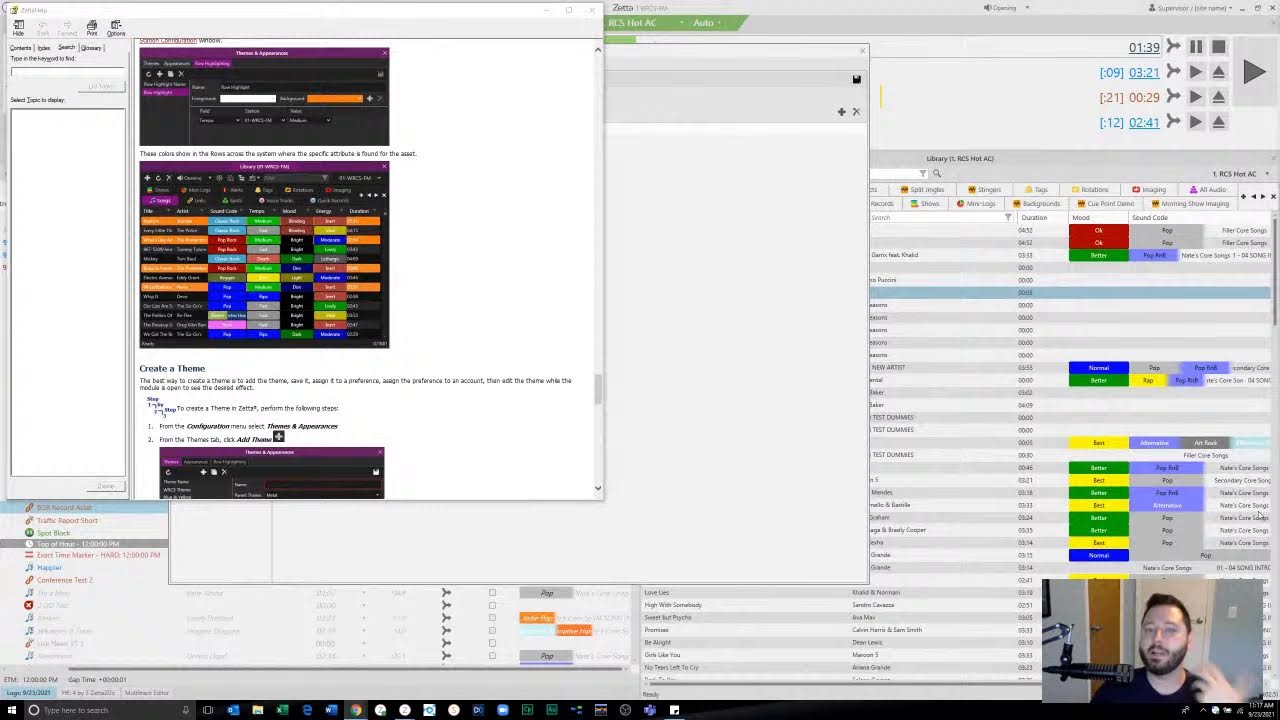The width and height of the screenshot is (1280, 720).
Task: Eject the deck showing 02:41
Action: click(1218, 122)
